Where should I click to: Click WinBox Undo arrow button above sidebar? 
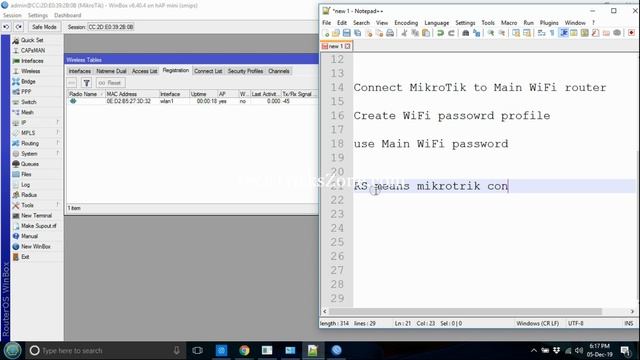(6, 27)
